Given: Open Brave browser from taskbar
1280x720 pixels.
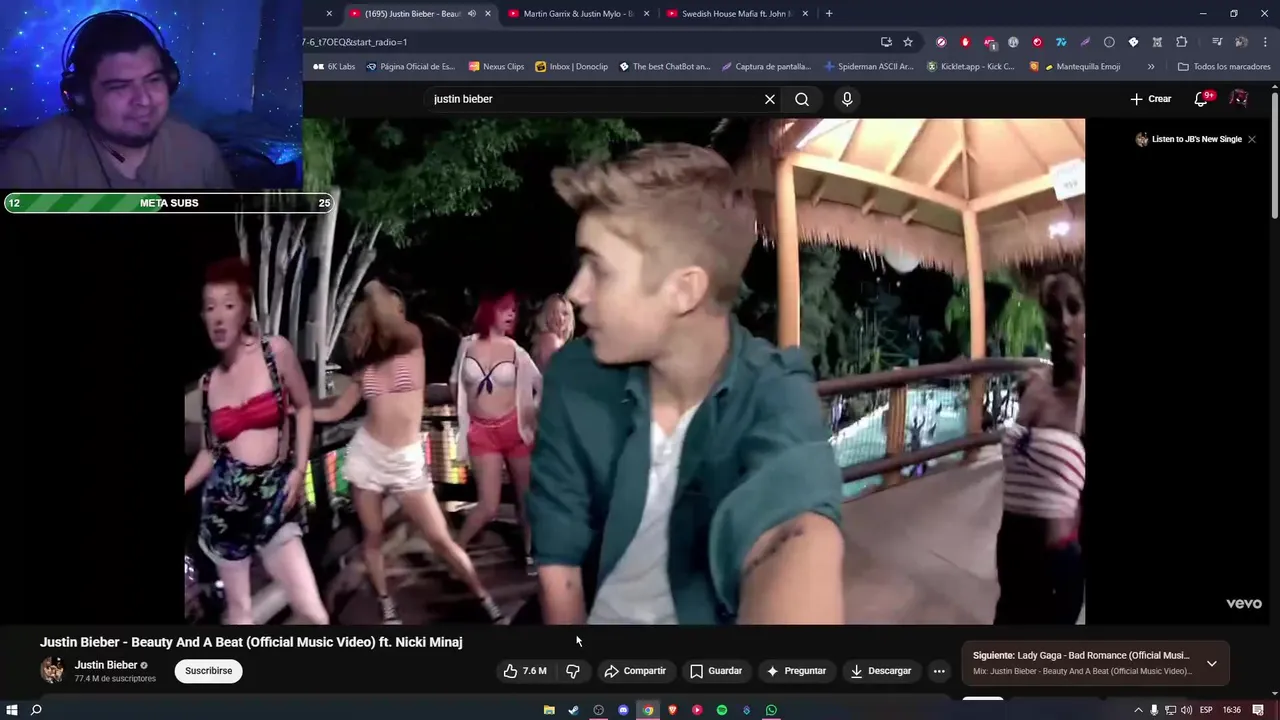Looking at the screenshot, I should (672, 710).
